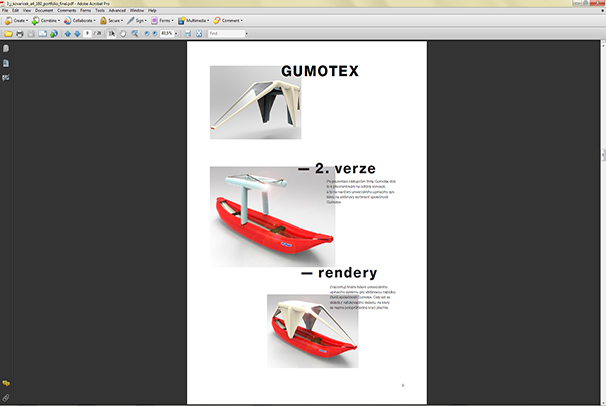Open the Bookmarks panel in sidebar
The height and width of the screenshot is (406, 606).
pyautogui.click(x=6, y=62)
